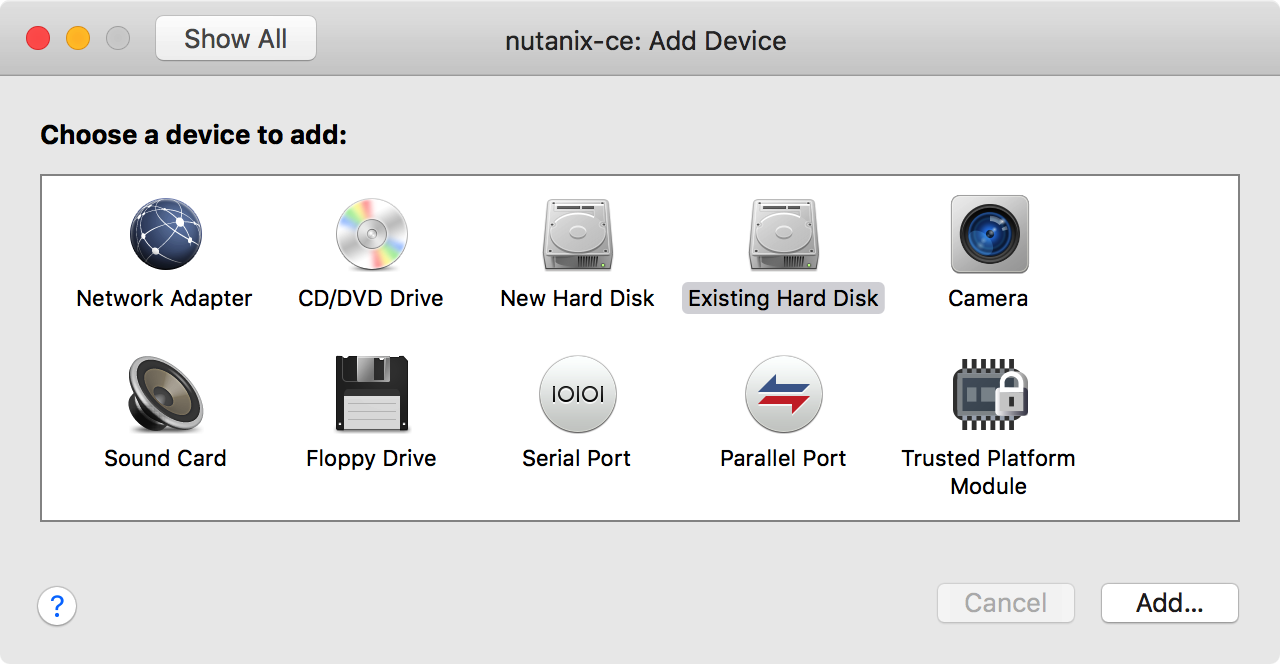Image resolution: width=1280 pixels, height=664 pixels.
Task: Choose the CD/DVD Drive disc icon
Action: coord(371,235)
